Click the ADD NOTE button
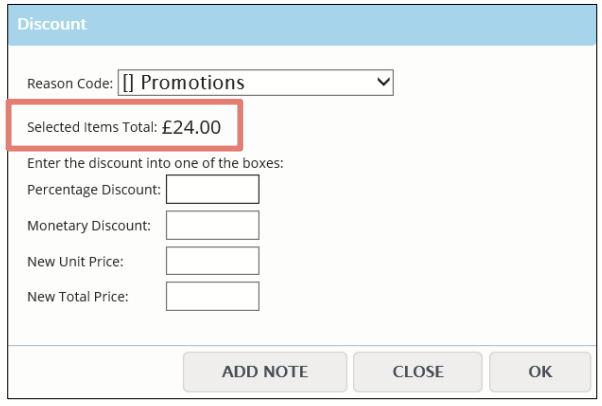Viewport: 602px width, 406px height. (265, 372)
